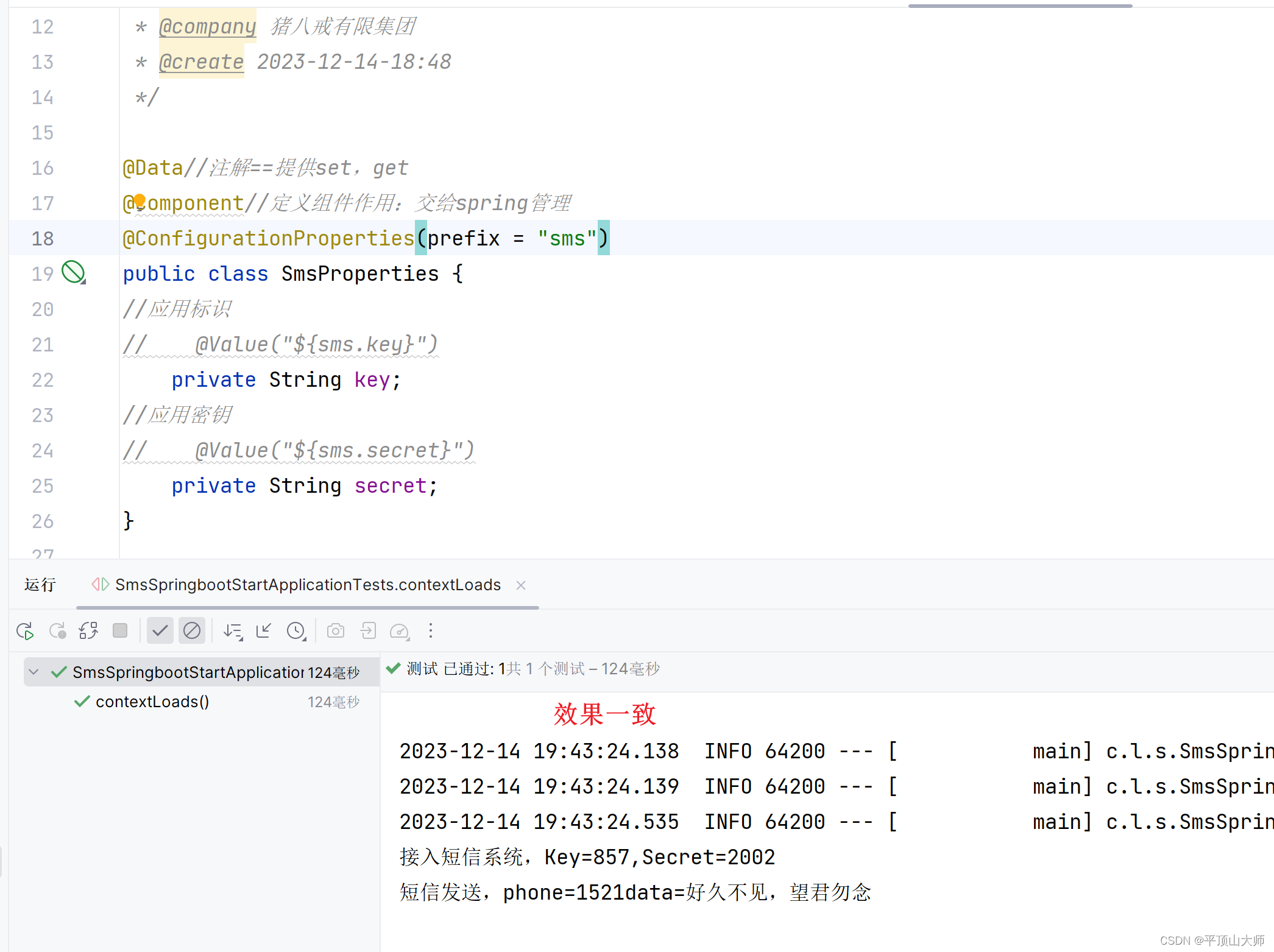The image size is (1274, 952).
Task: Open the test history clock dropdown
Action: point(296,630)
